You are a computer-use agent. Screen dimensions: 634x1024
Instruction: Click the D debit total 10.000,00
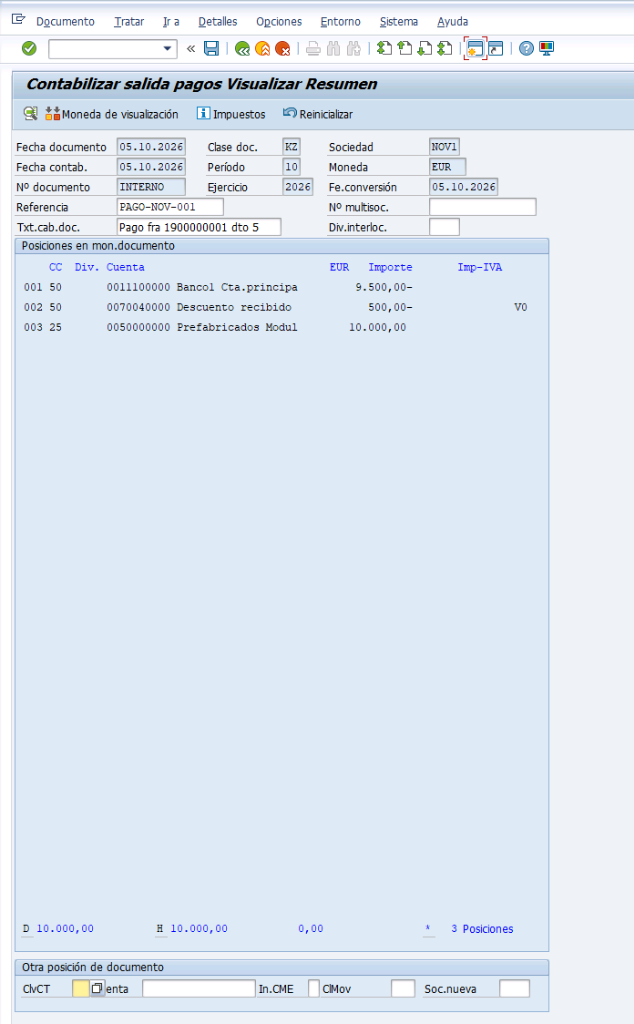coord(65,929)
